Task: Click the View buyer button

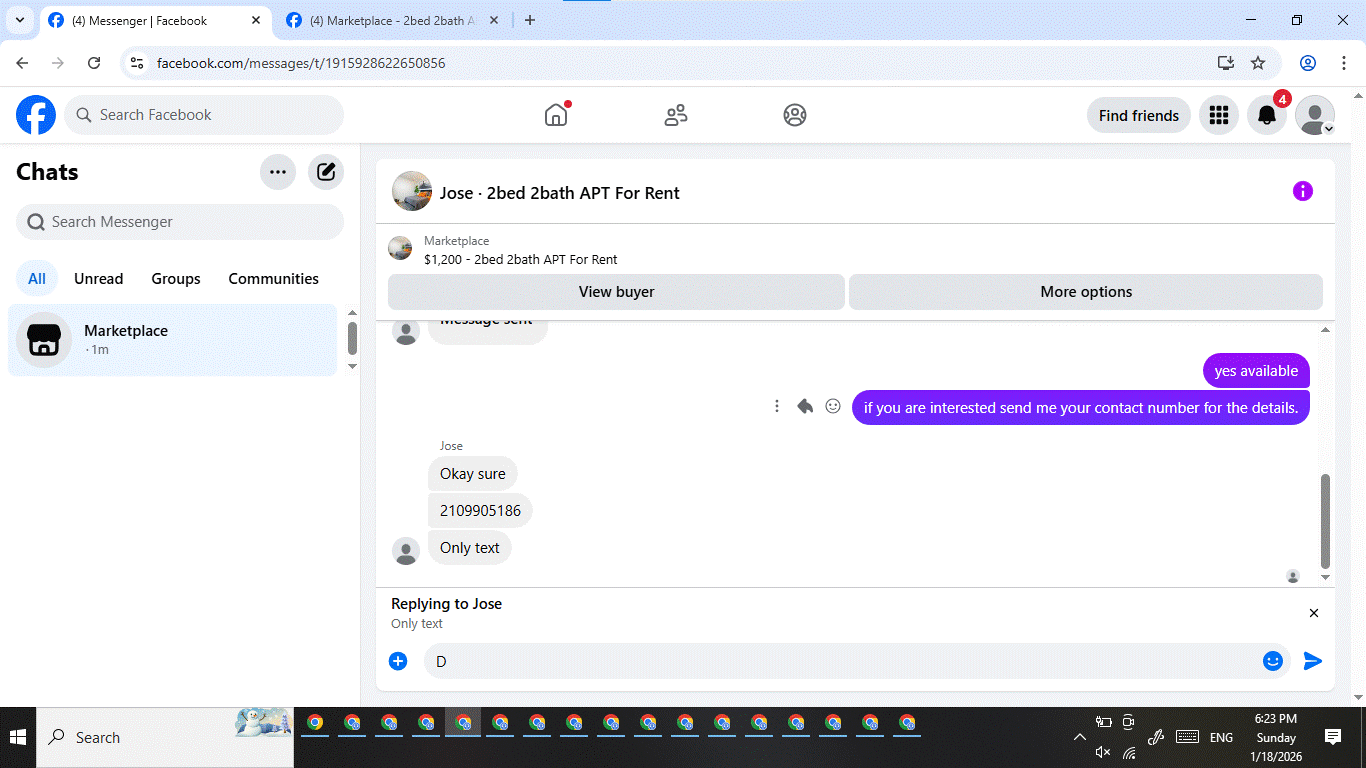Action: 616,292
